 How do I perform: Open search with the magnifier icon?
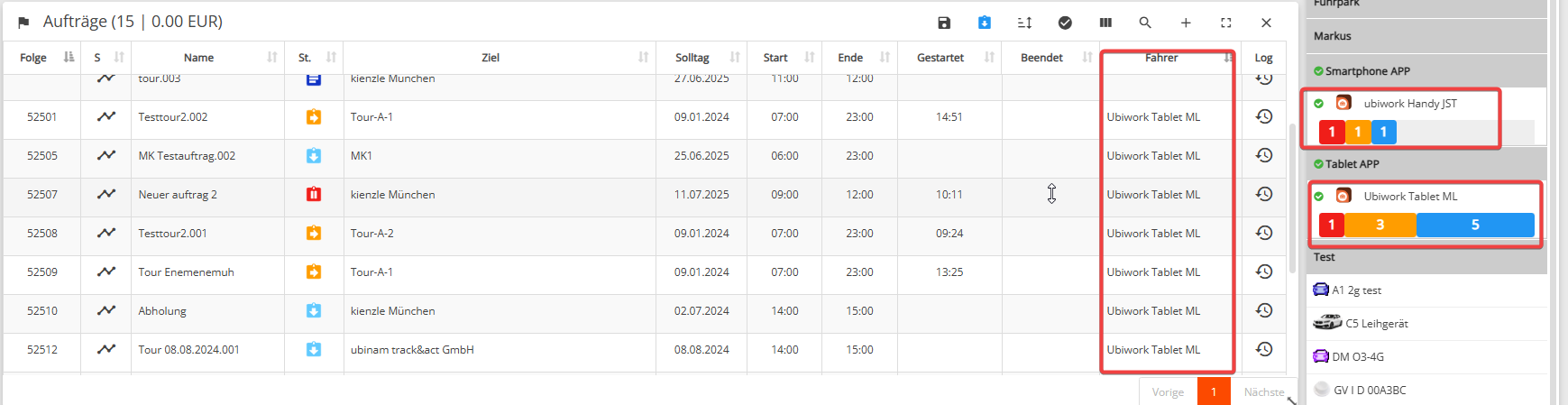click(x=1145, y=23)
